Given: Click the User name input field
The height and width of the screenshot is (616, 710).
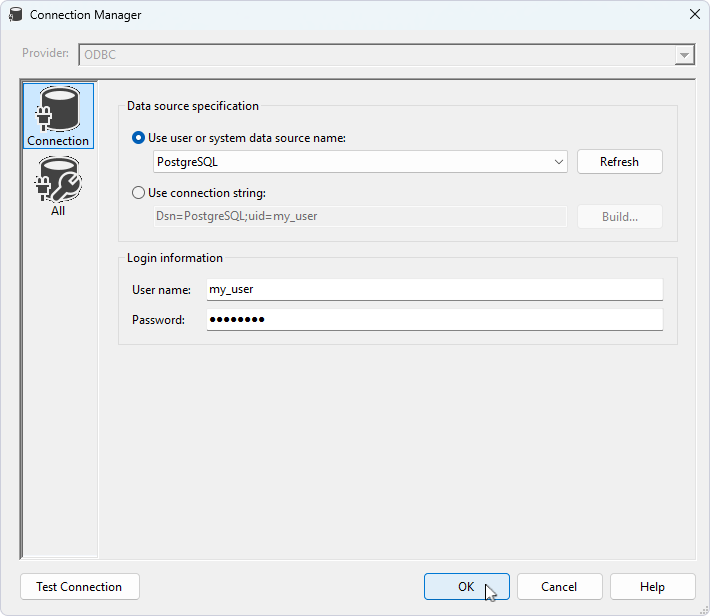Looking at the screenshot, I should (434, 289).
